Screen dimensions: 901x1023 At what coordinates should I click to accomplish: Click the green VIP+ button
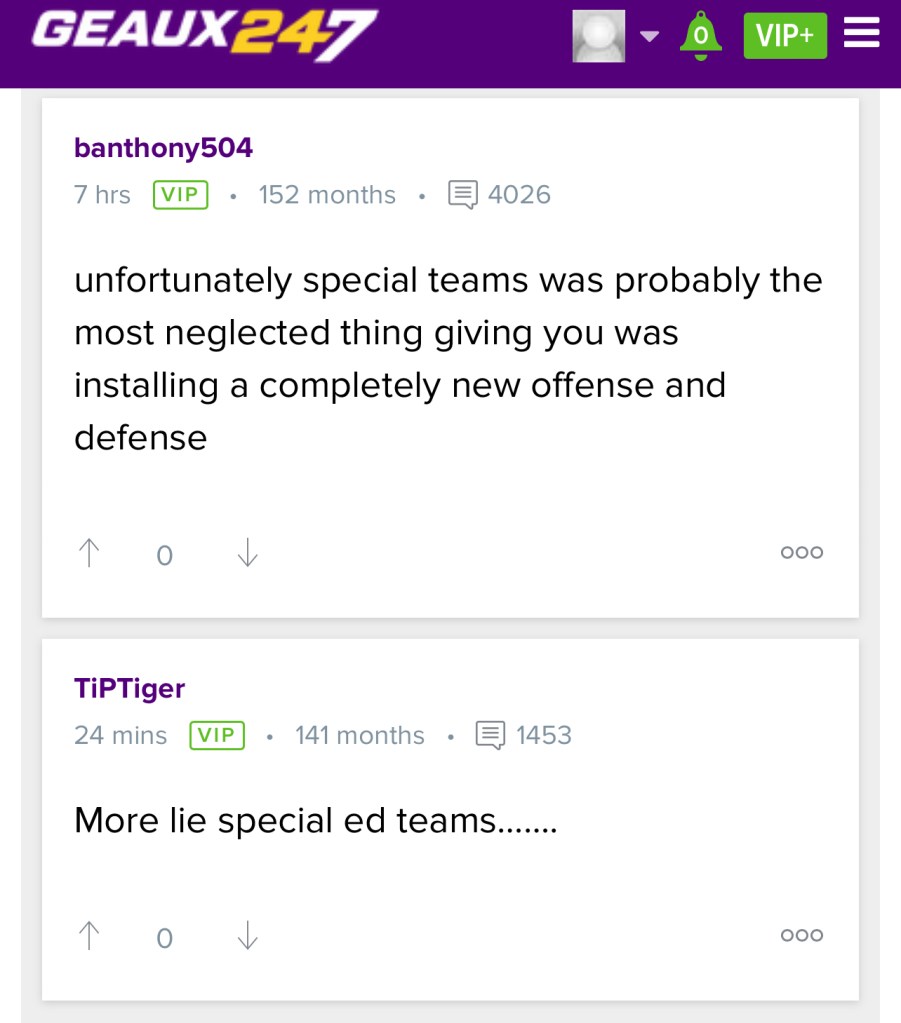click(x=785, y=36)
